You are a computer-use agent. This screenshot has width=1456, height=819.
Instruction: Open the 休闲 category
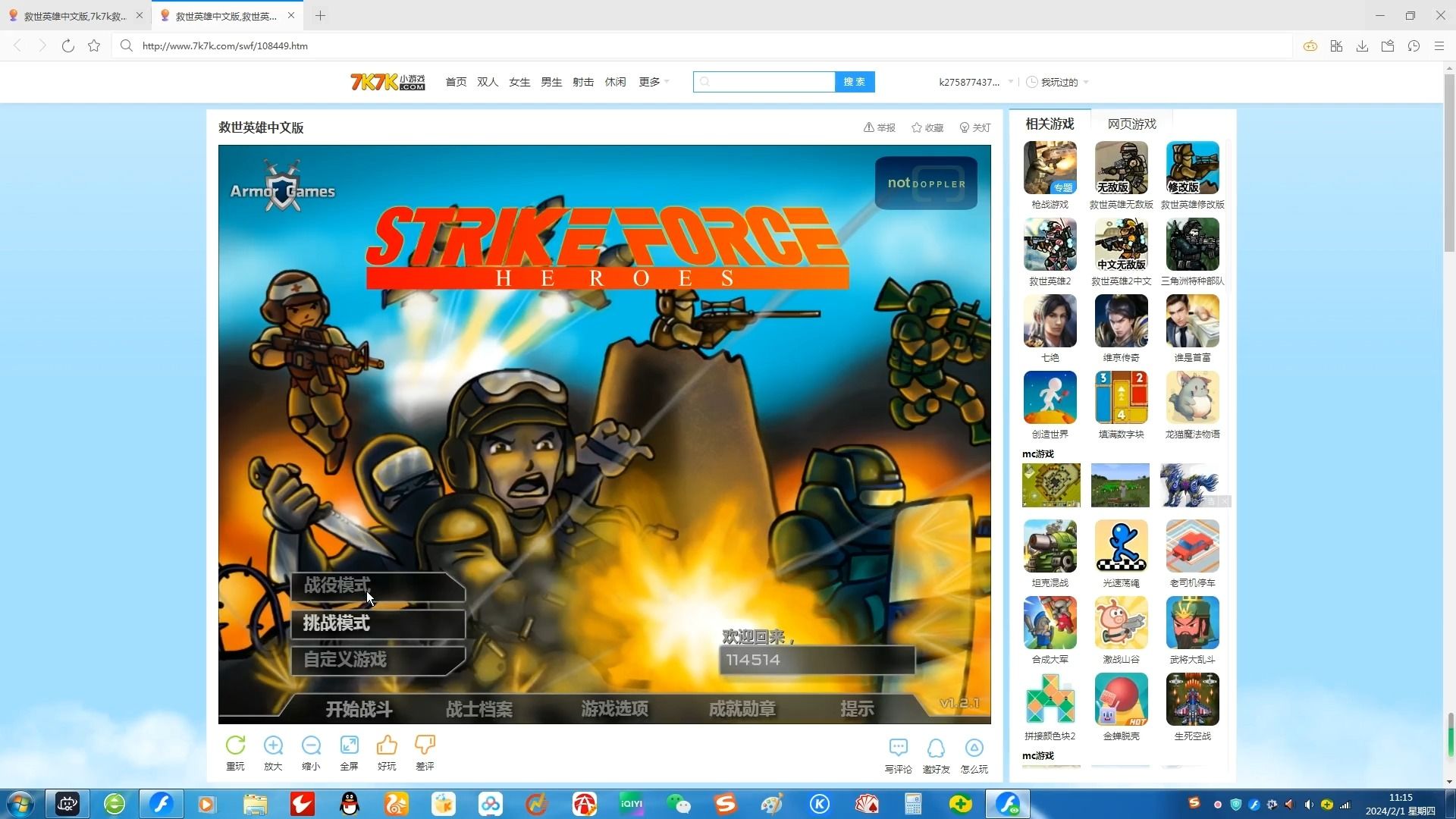615,82
